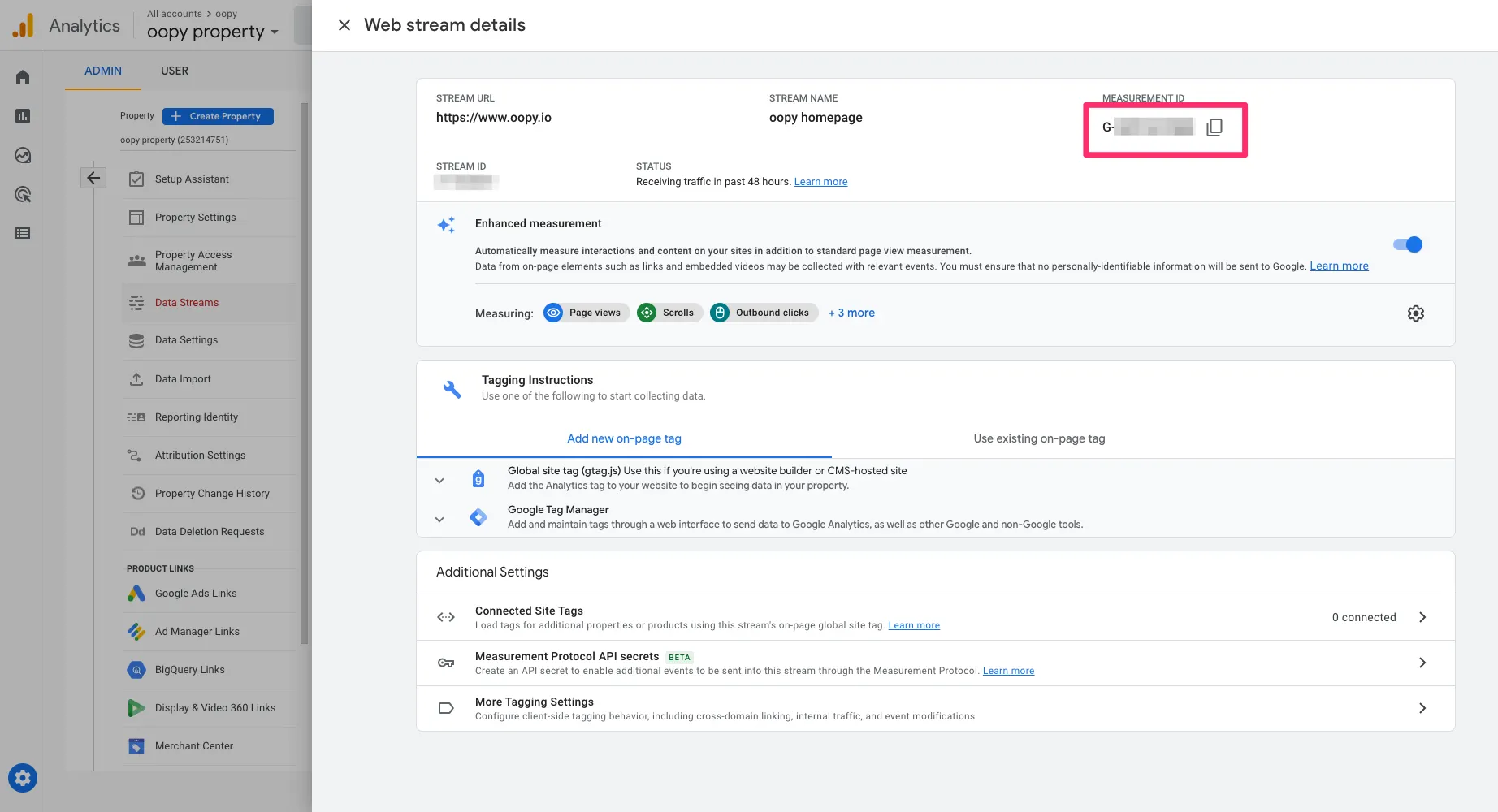Click the stream name oopy homepage

[816, 118]
